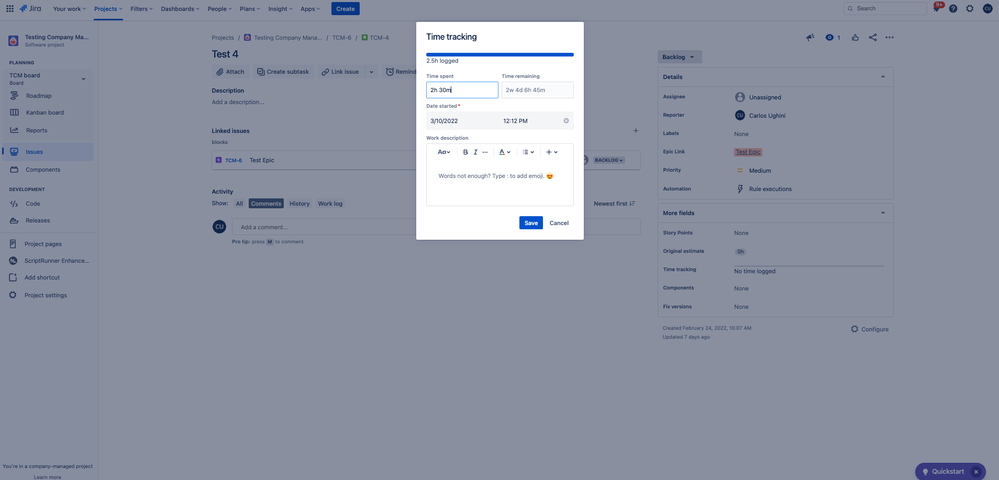Open the text color dropdown in the editor
Screen dimensions: 999x480
pos(505,152)
